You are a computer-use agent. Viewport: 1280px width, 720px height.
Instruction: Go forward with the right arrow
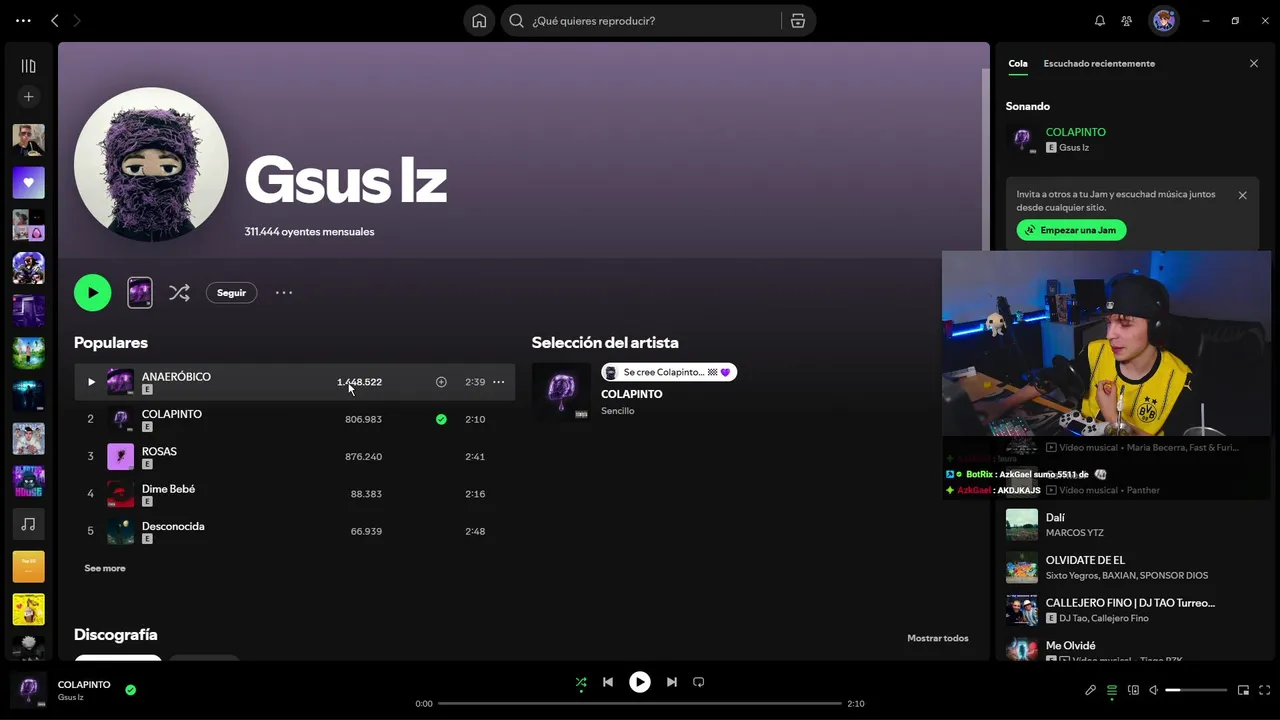[77, 20]
